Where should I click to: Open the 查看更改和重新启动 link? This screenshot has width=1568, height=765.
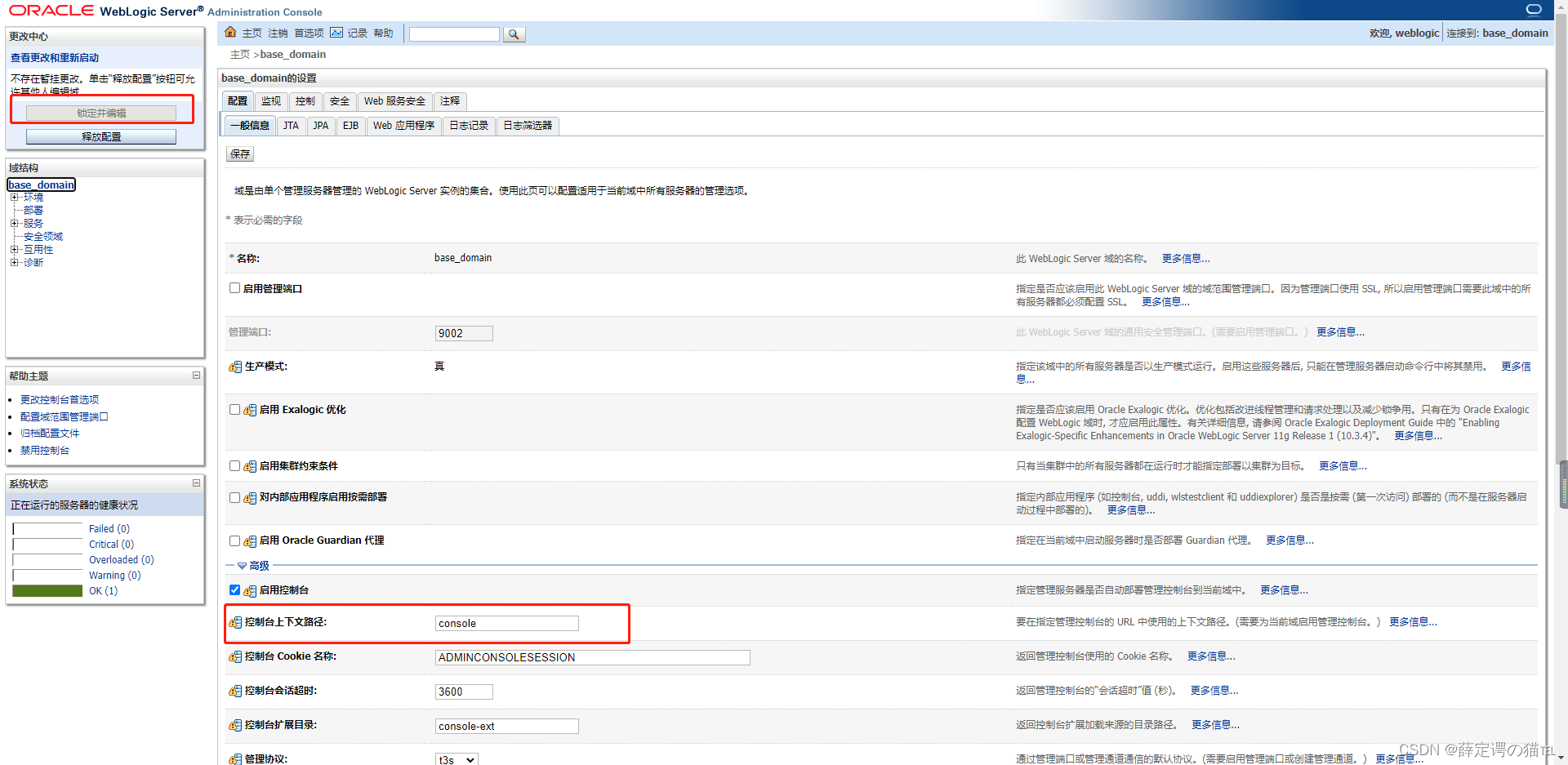[55, 58]
